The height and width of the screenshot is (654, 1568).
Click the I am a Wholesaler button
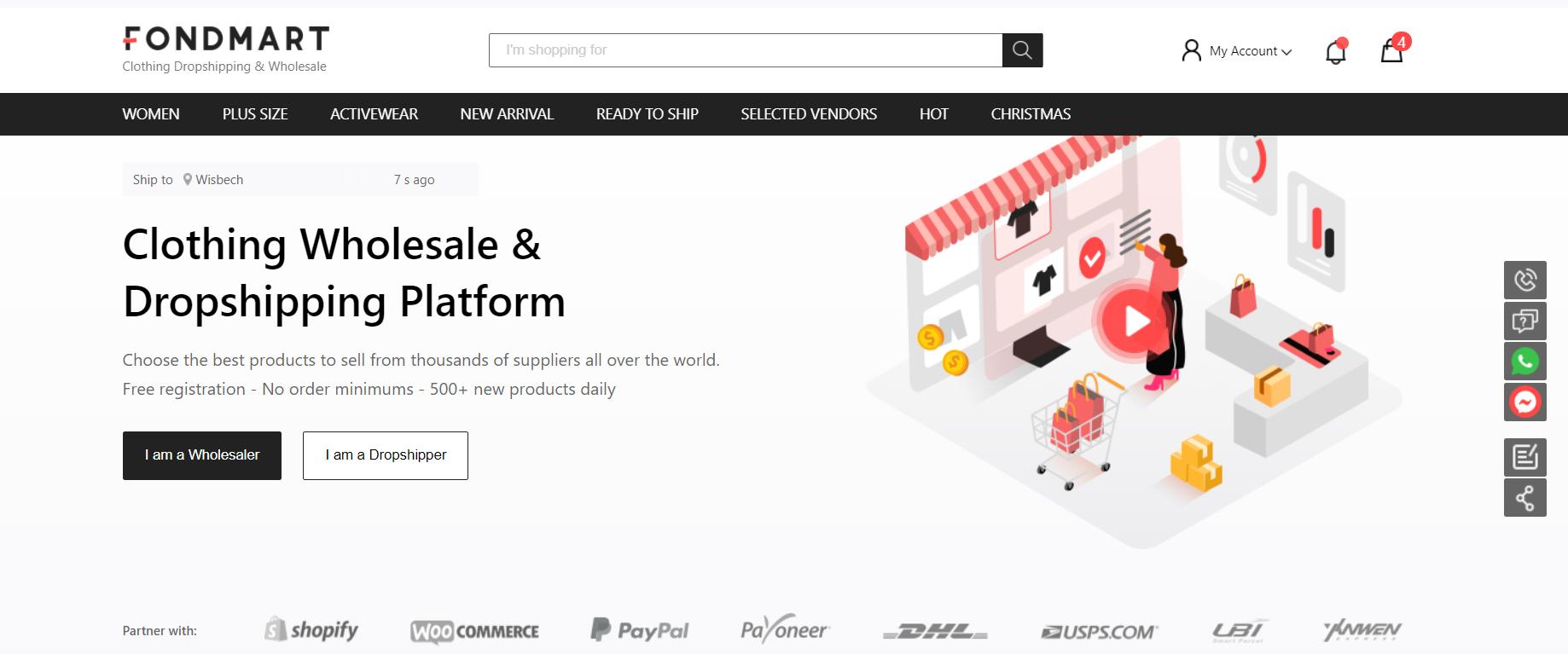[202, 455]
